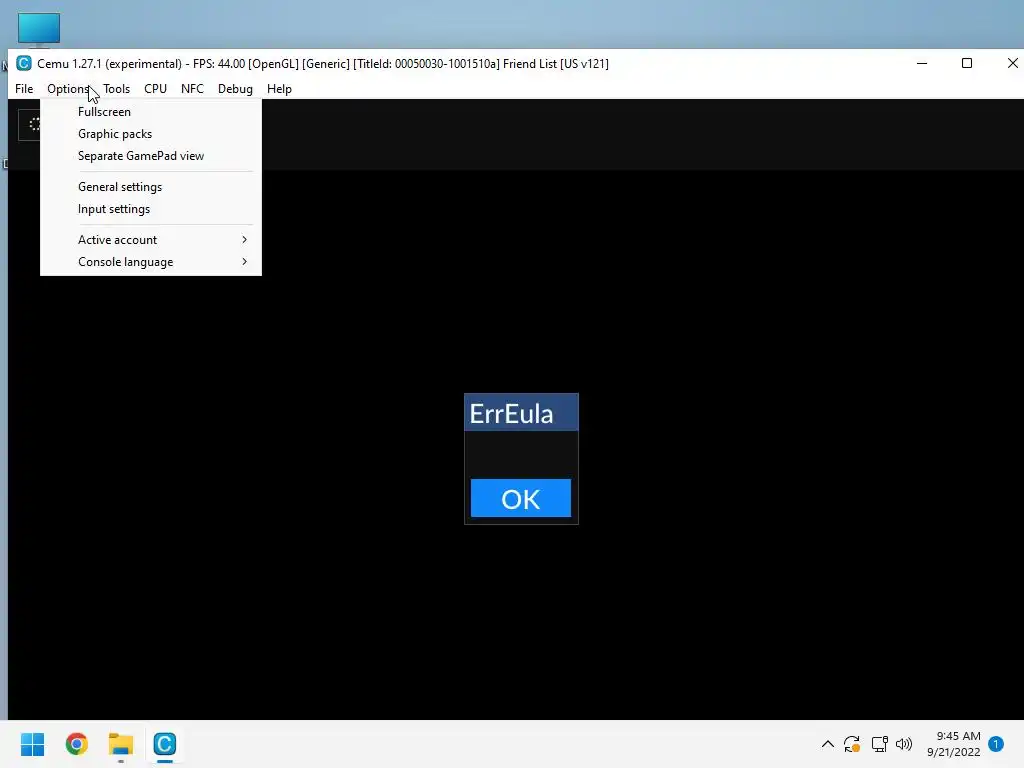Click the Cemu icon in title bar
The height and width of the screenshot is (768, 1024).
[24, 63]
